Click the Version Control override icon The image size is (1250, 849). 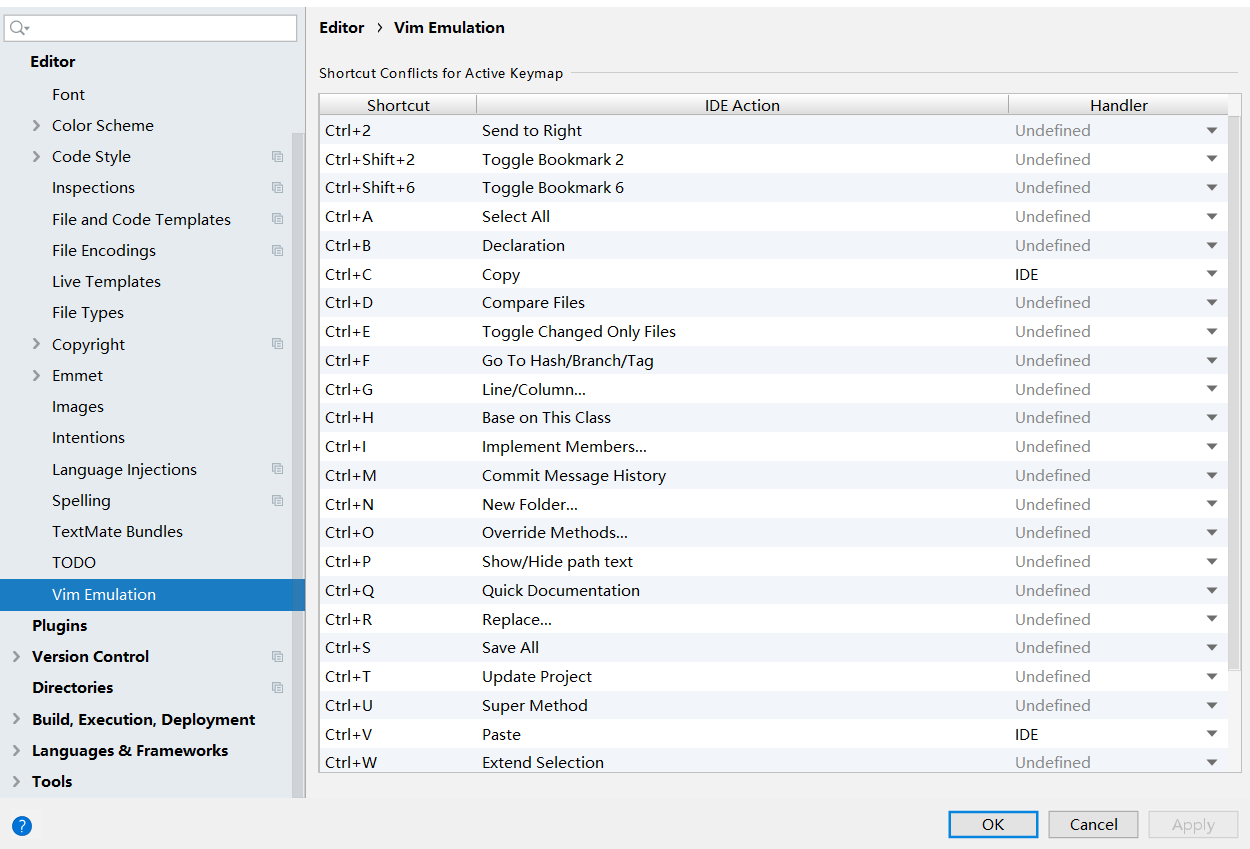click(x=277, y=656)
